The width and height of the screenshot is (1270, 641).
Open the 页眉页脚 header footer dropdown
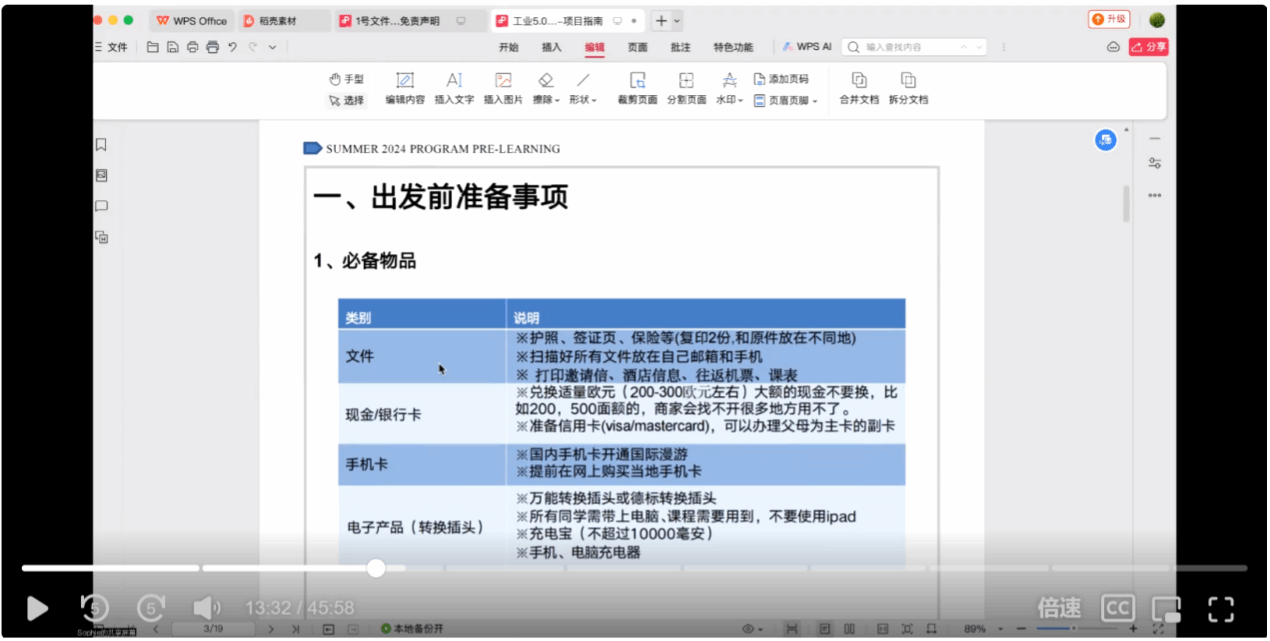[786, 100]
